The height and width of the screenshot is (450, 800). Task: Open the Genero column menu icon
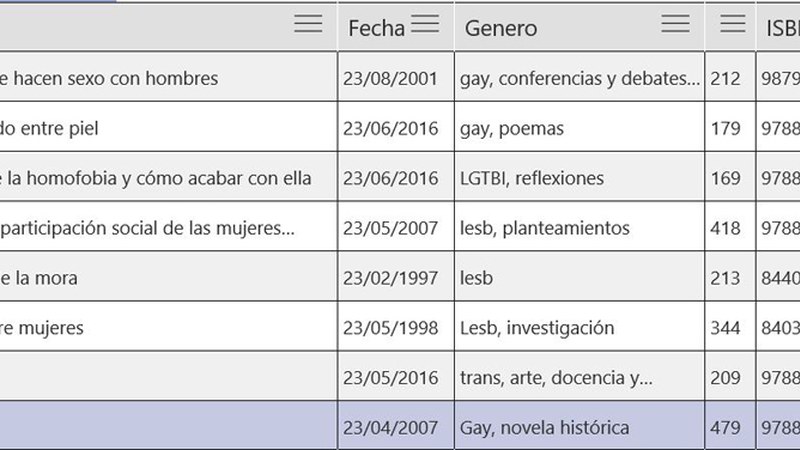pos(676,24)
